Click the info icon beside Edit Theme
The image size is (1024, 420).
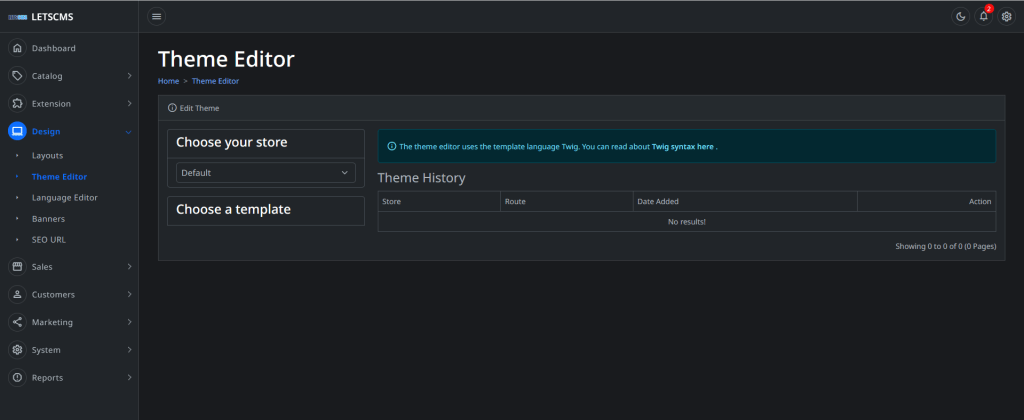point(172,108)
